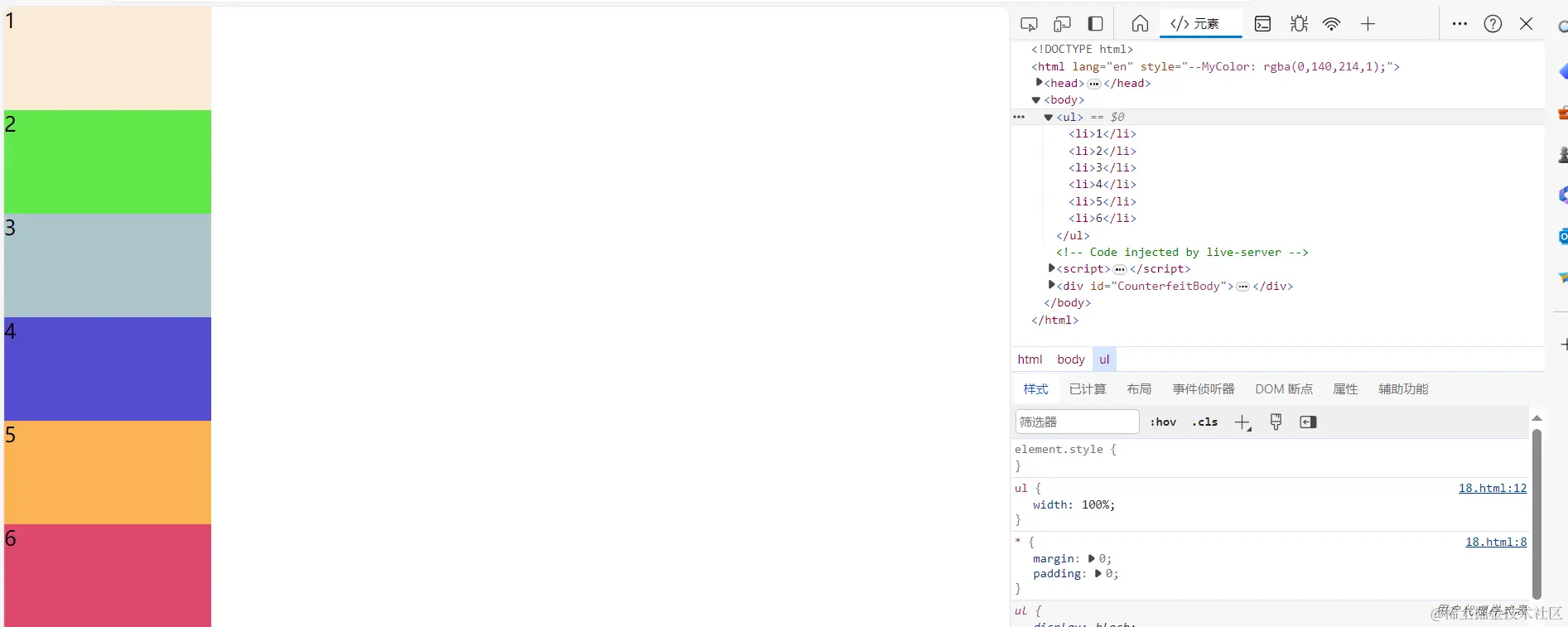Open the DevTools welcome home tab

click(1140, 24)
